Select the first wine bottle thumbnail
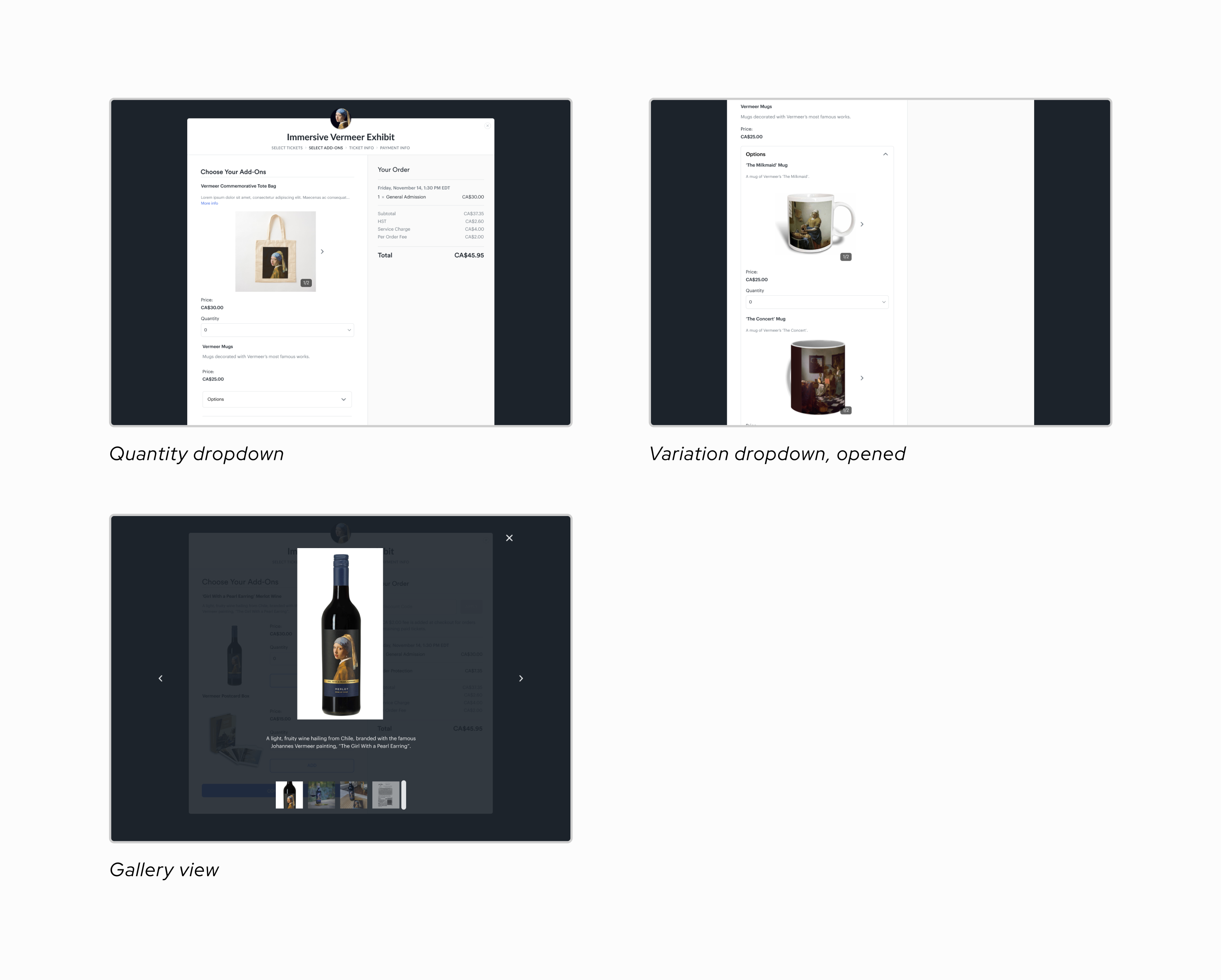The height and width of the screenshot is (980, 1221). [289, 795]
